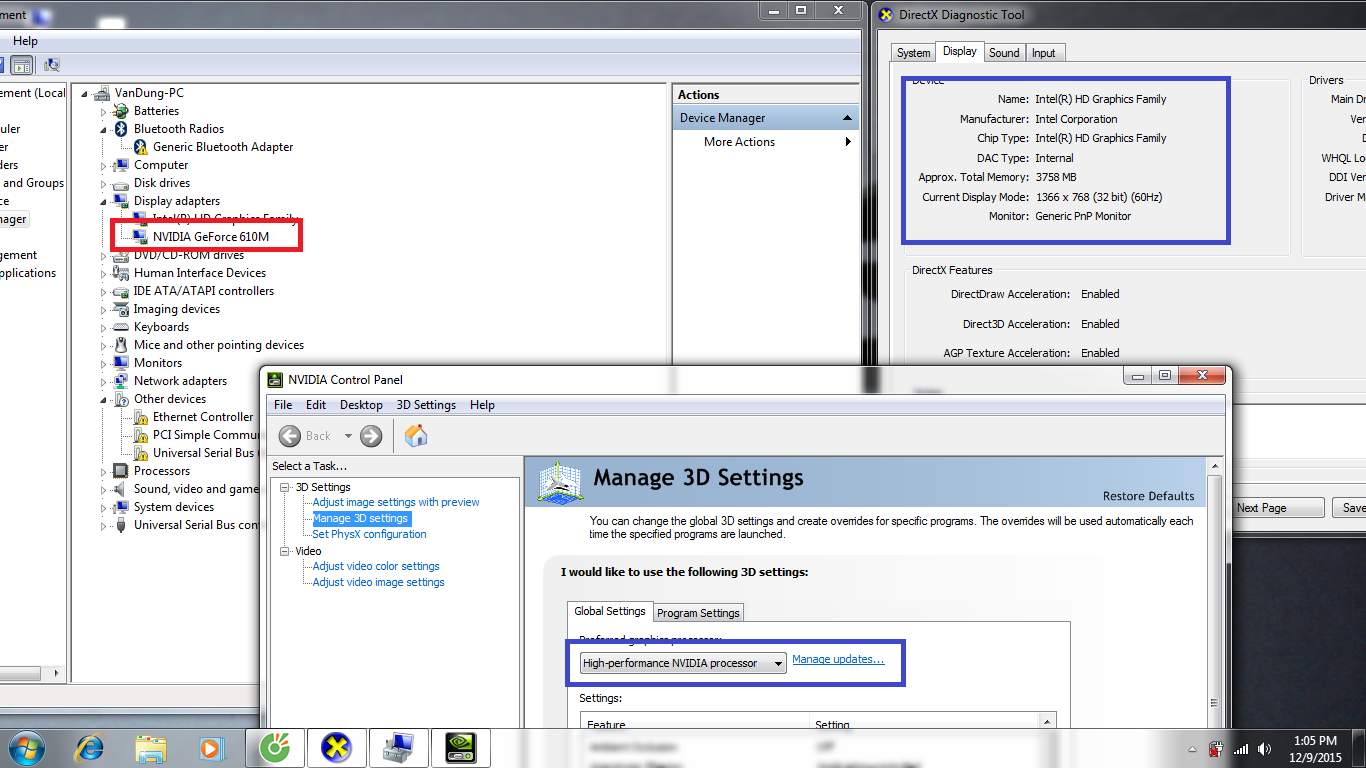Click the Ethernet Controller warning icon
This screenshot has height=768, width=1366.
[x=140, y=417]
